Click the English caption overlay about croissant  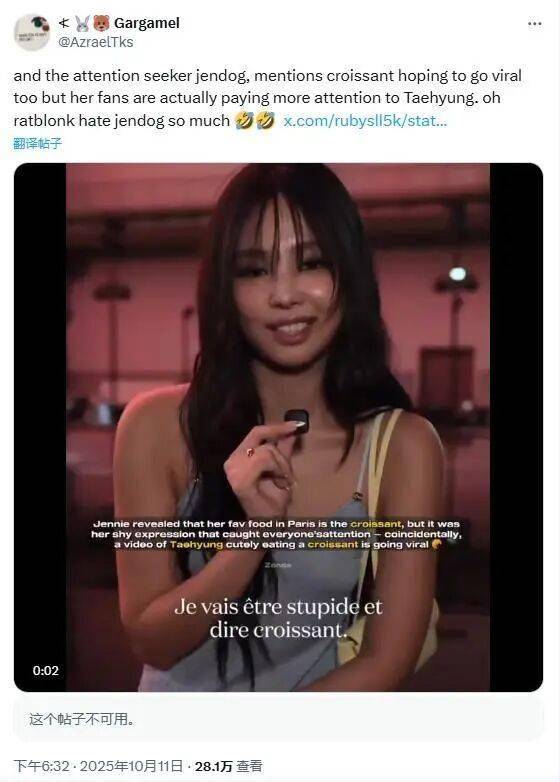pyautogui.click(x=276, y=534)
